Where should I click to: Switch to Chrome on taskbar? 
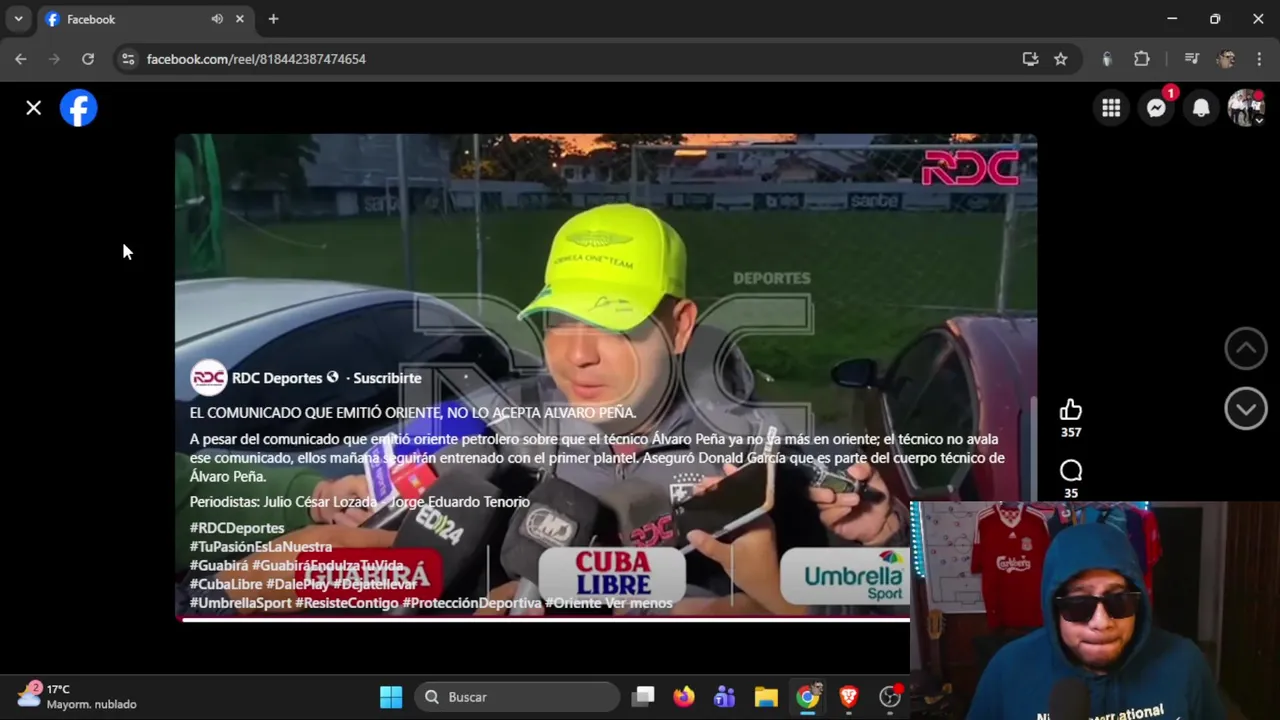click(x=807, y=697)
